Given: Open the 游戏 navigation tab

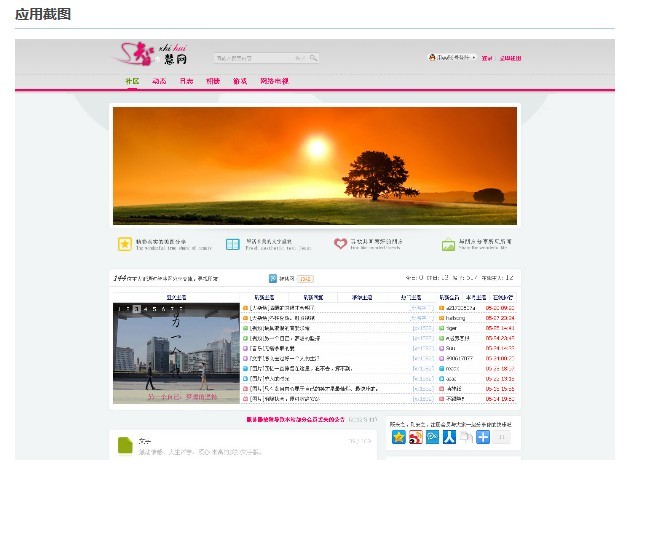Looking at the screenshot, I should [x=240, y=81].
